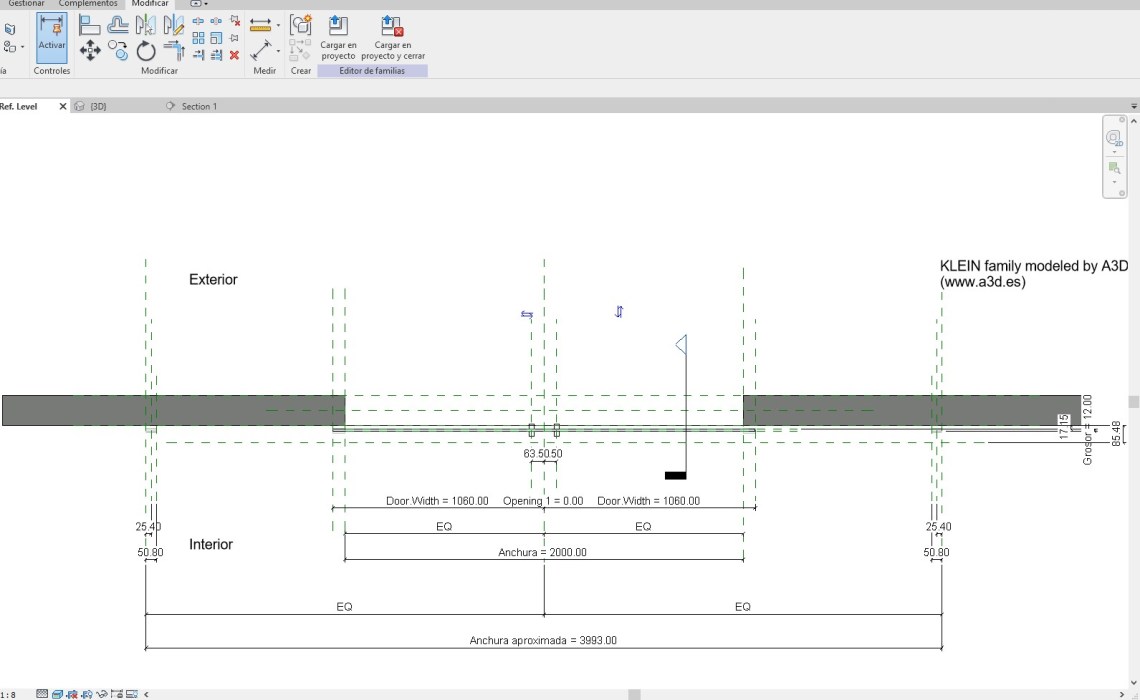1140x700 pixels.
Task: Expand the aligned dimension dropdown arrow
Action: [x=279, y=24]
